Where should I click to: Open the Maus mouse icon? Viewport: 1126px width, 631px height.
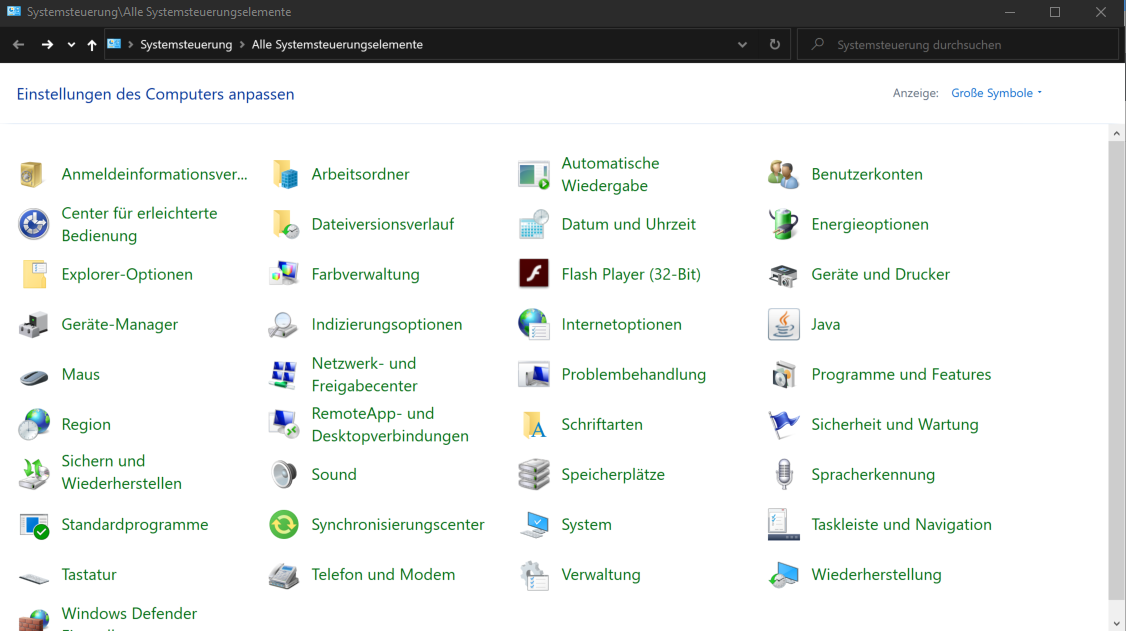(x=33, y=376)
